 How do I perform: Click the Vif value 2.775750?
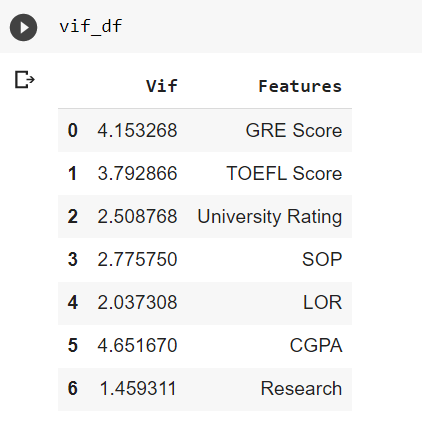[137, 259]
